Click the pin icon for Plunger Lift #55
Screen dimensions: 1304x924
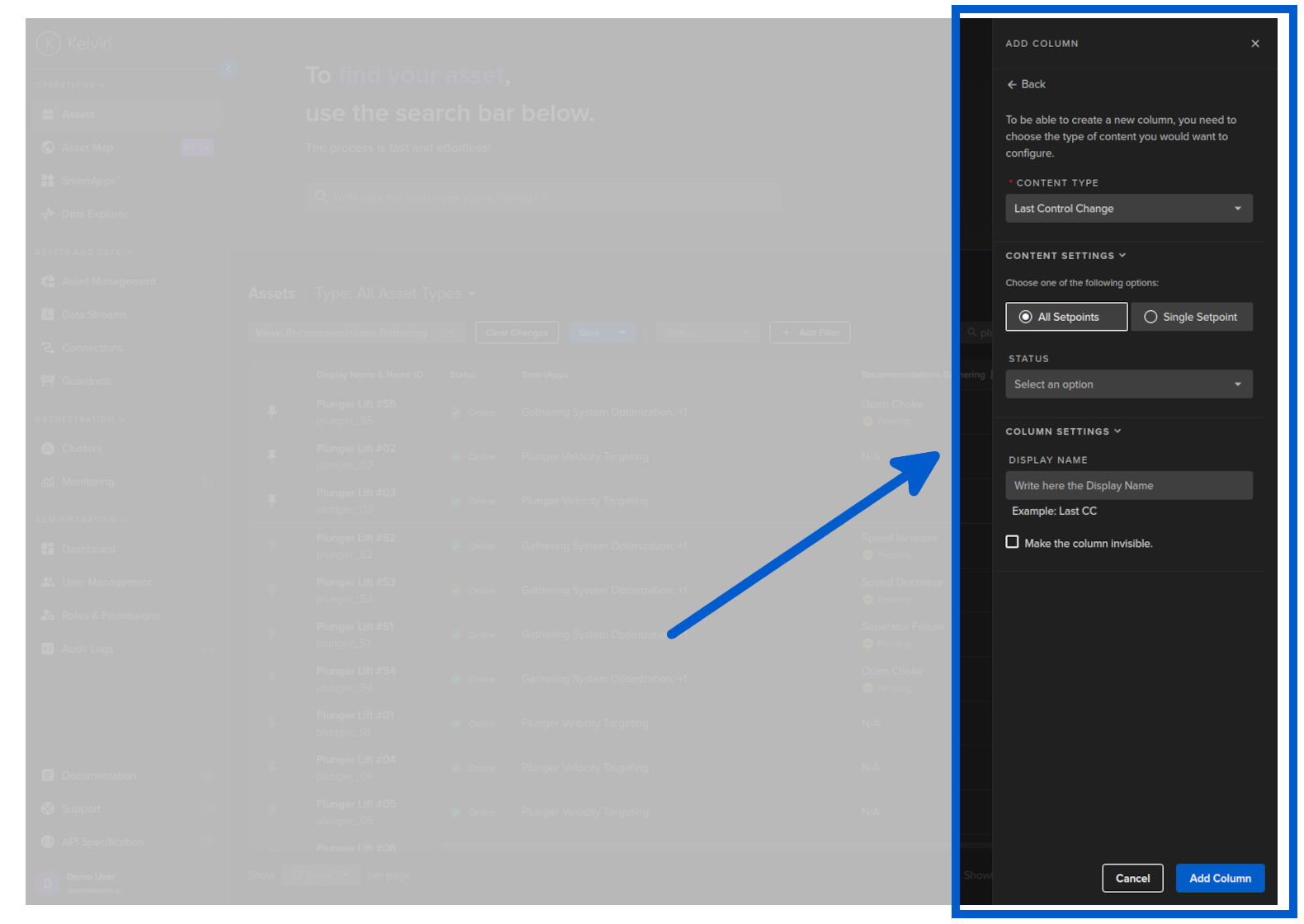pos(272,412)
